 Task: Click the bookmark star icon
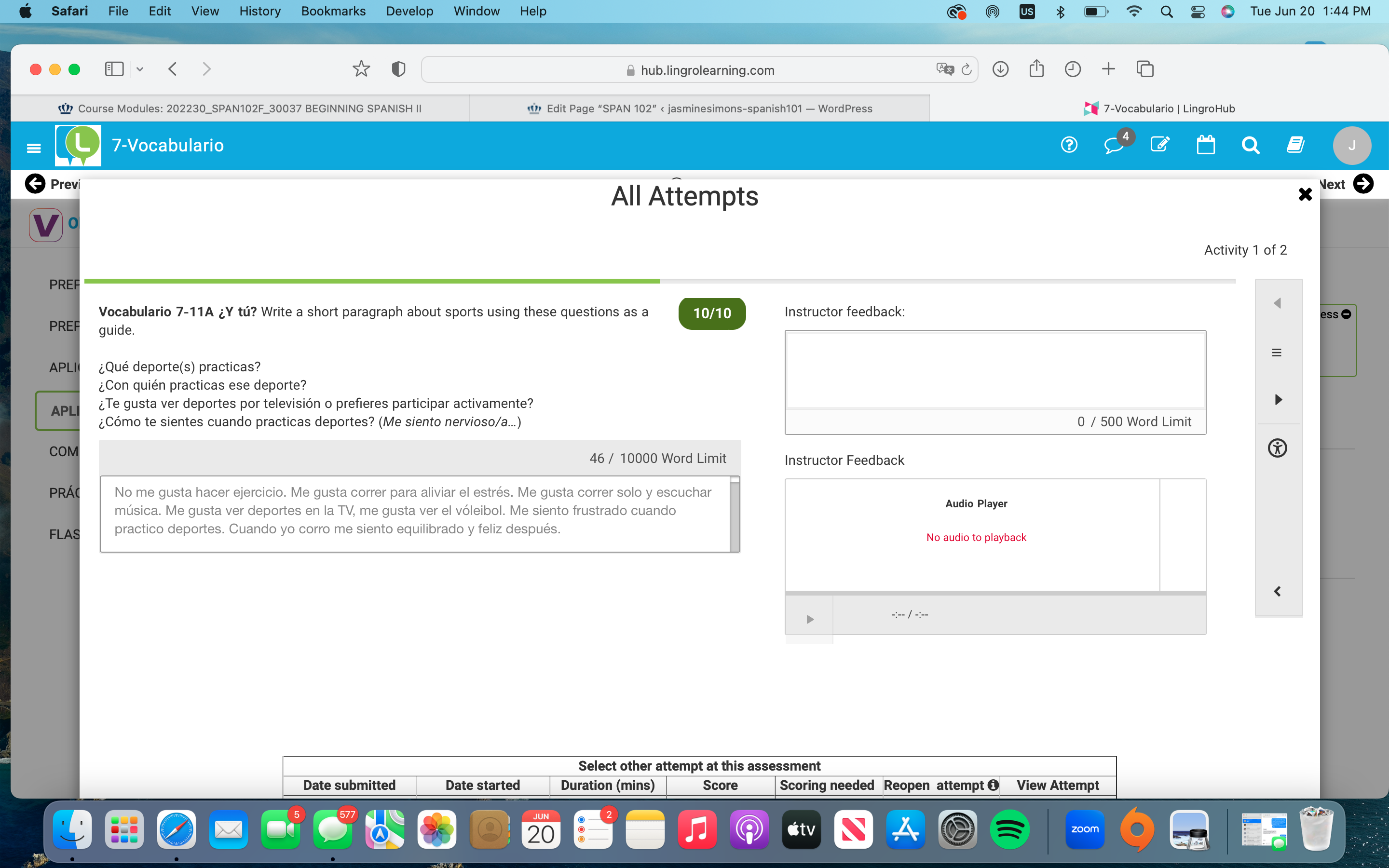tap(361, 69)
